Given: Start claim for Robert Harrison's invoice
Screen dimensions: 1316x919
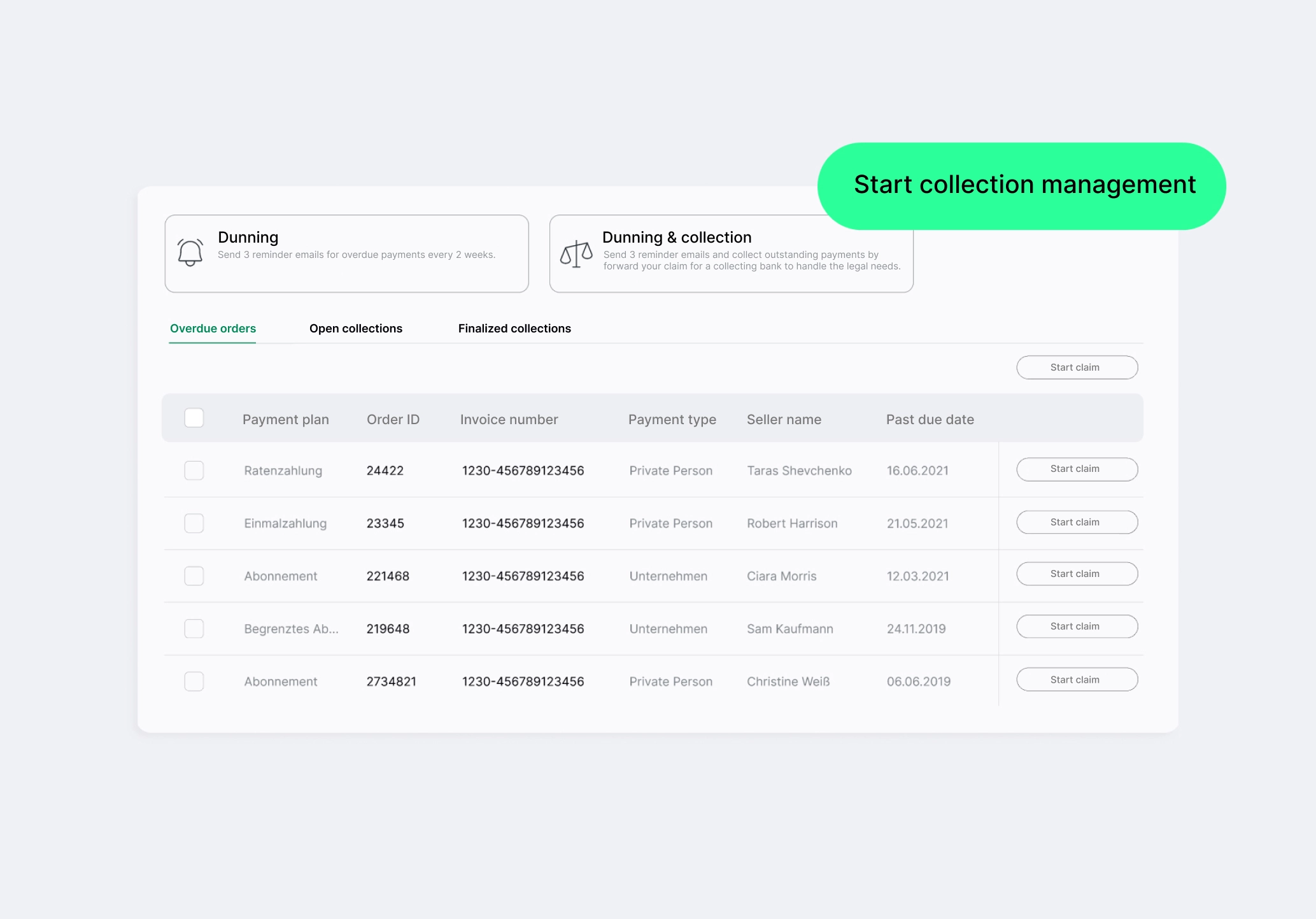Looking at the screenshot, I should click(1077, 522).
